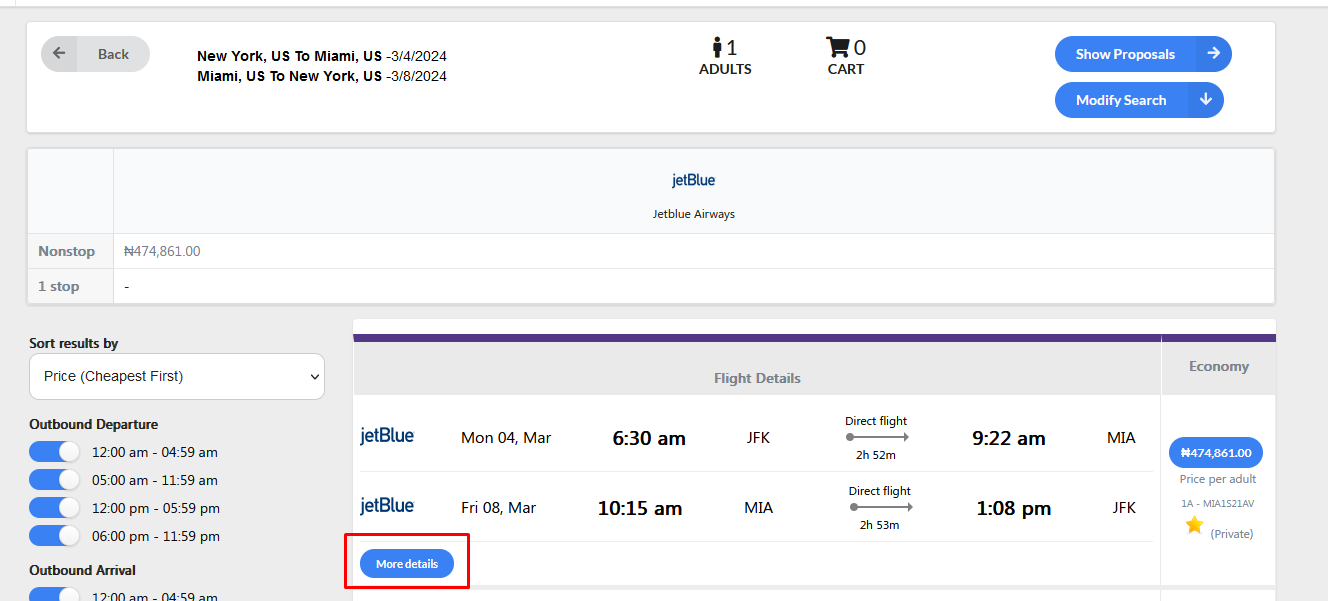The width and height of the screenshot is (1328, 601).
Task: Click the New York to Miami 3/4/2024 route
Action: (322, 56)
